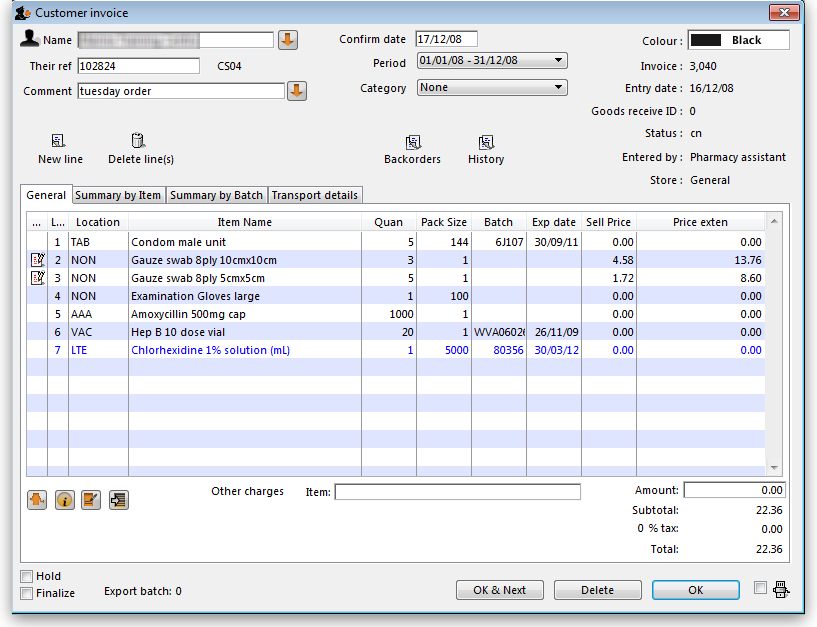Switch to the Summary by Item tab

pos(118,195)
